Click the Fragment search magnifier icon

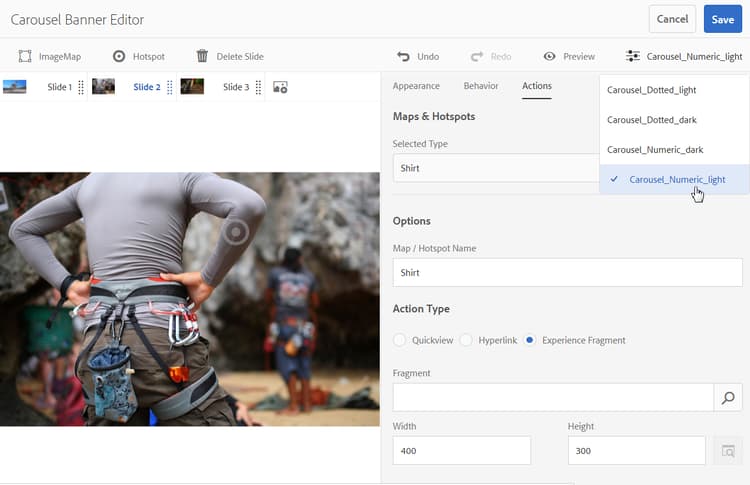(728, 397)
